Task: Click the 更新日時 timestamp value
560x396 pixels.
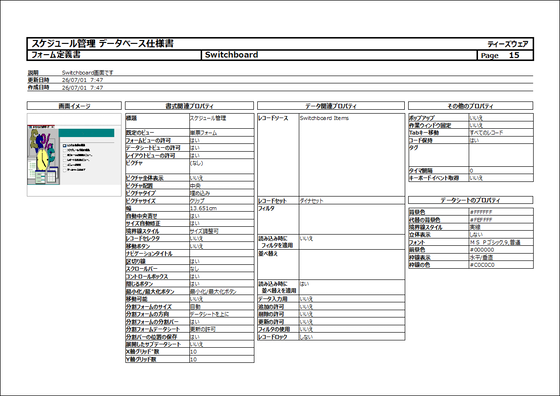Action: coord(82,80)
